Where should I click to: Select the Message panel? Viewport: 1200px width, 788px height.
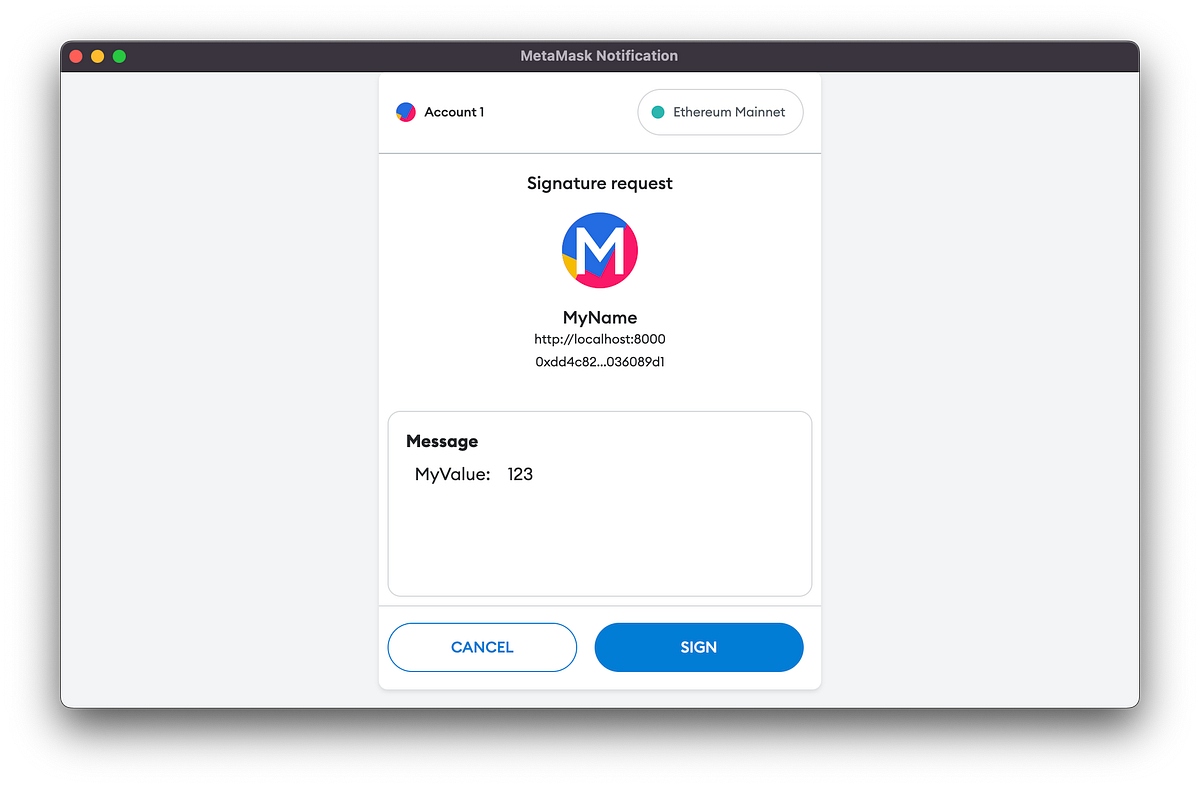coord(599,503)
